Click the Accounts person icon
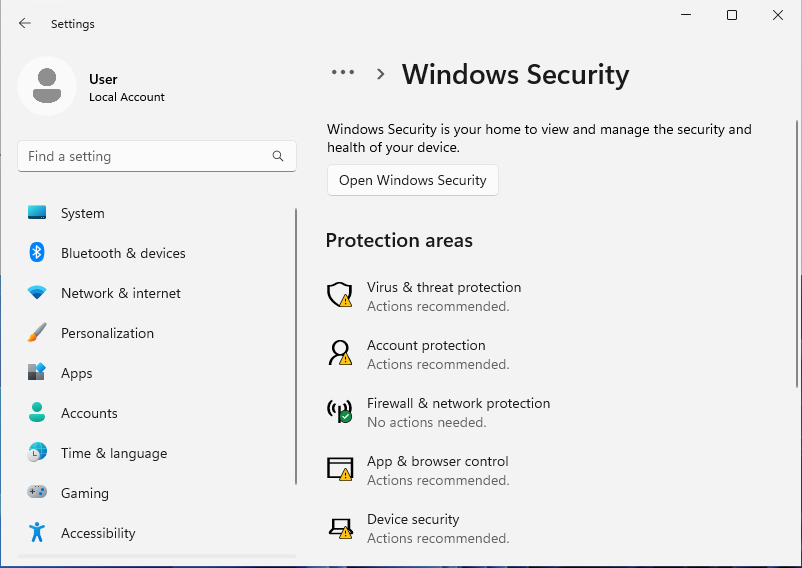The image size is (802, 568). (x=37, y=412)
